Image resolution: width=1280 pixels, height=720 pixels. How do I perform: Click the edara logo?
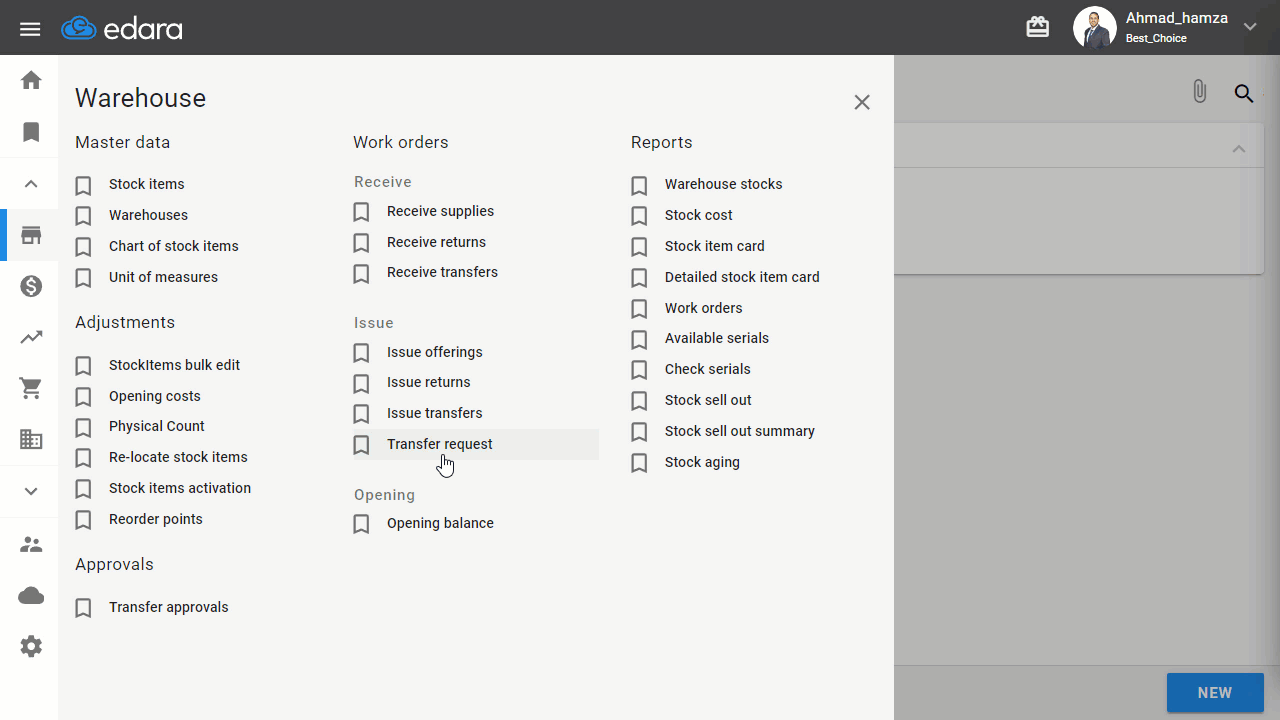(x=122, y=29)
